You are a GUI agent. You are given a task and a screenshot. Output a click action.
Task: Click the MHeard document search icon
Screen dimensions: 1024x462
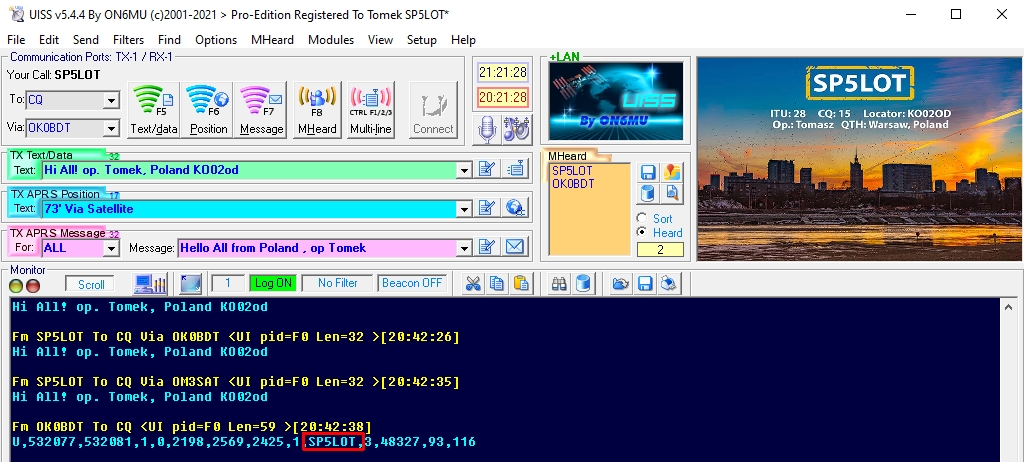click(672, 193)
